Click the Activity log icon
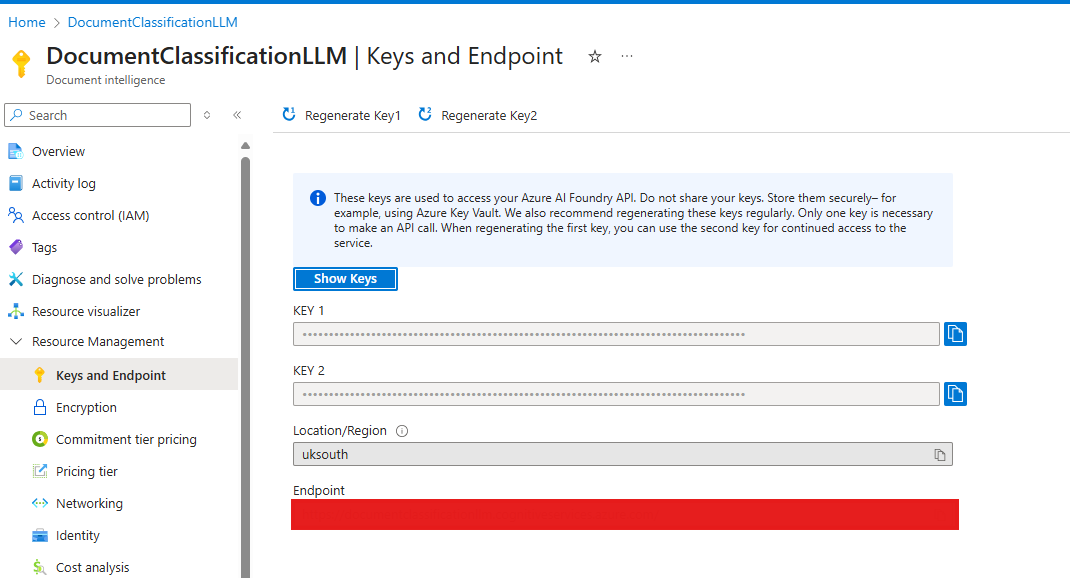Screen dimensions: 1070x578 (x=16, y=183)
